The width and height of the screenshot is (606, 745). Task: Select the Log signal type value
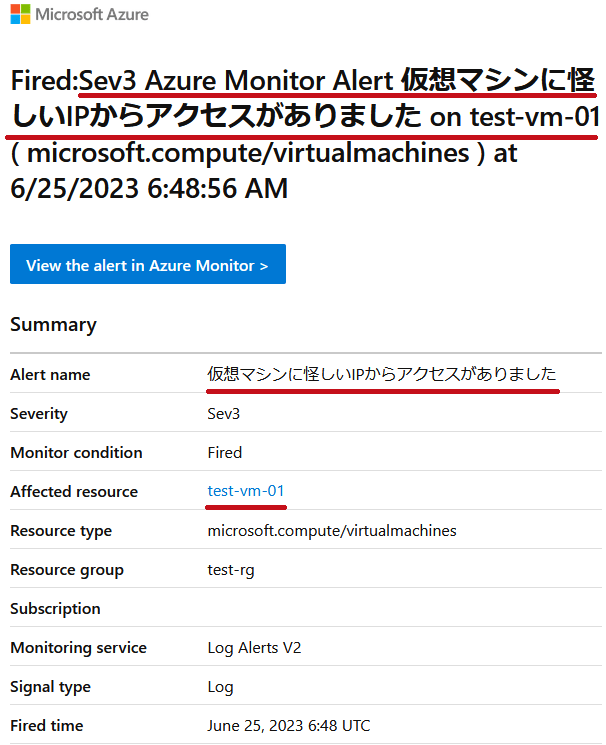click(220, 687)
